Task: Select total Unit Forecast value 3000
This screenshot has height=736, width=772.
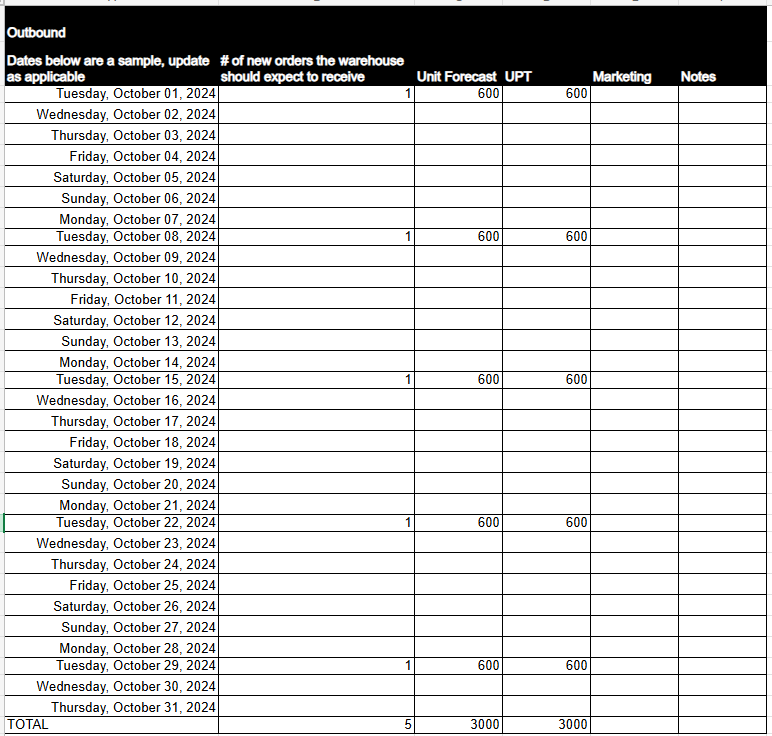Action: 458,725
